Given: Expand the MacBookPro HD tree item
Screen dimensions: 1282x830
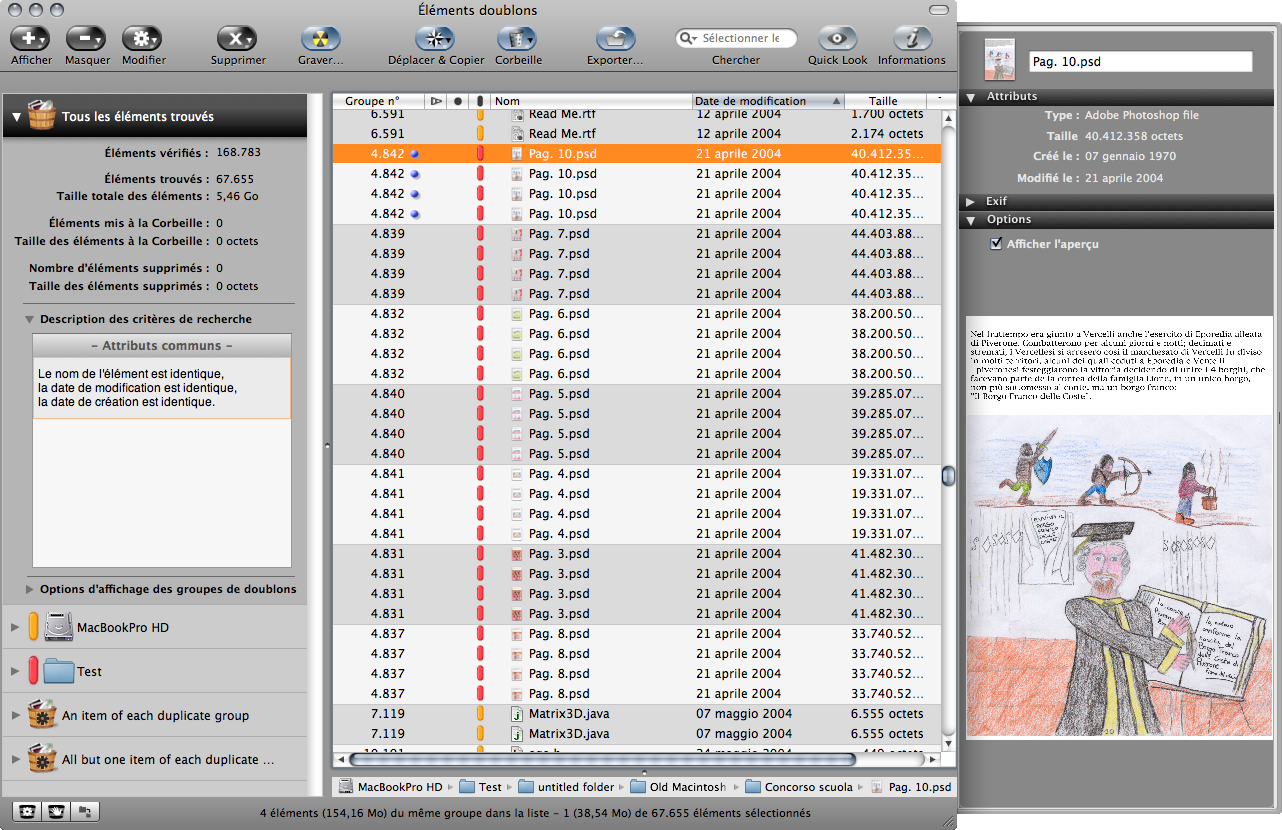Looking at the screenshot, I should coord(14,628).
